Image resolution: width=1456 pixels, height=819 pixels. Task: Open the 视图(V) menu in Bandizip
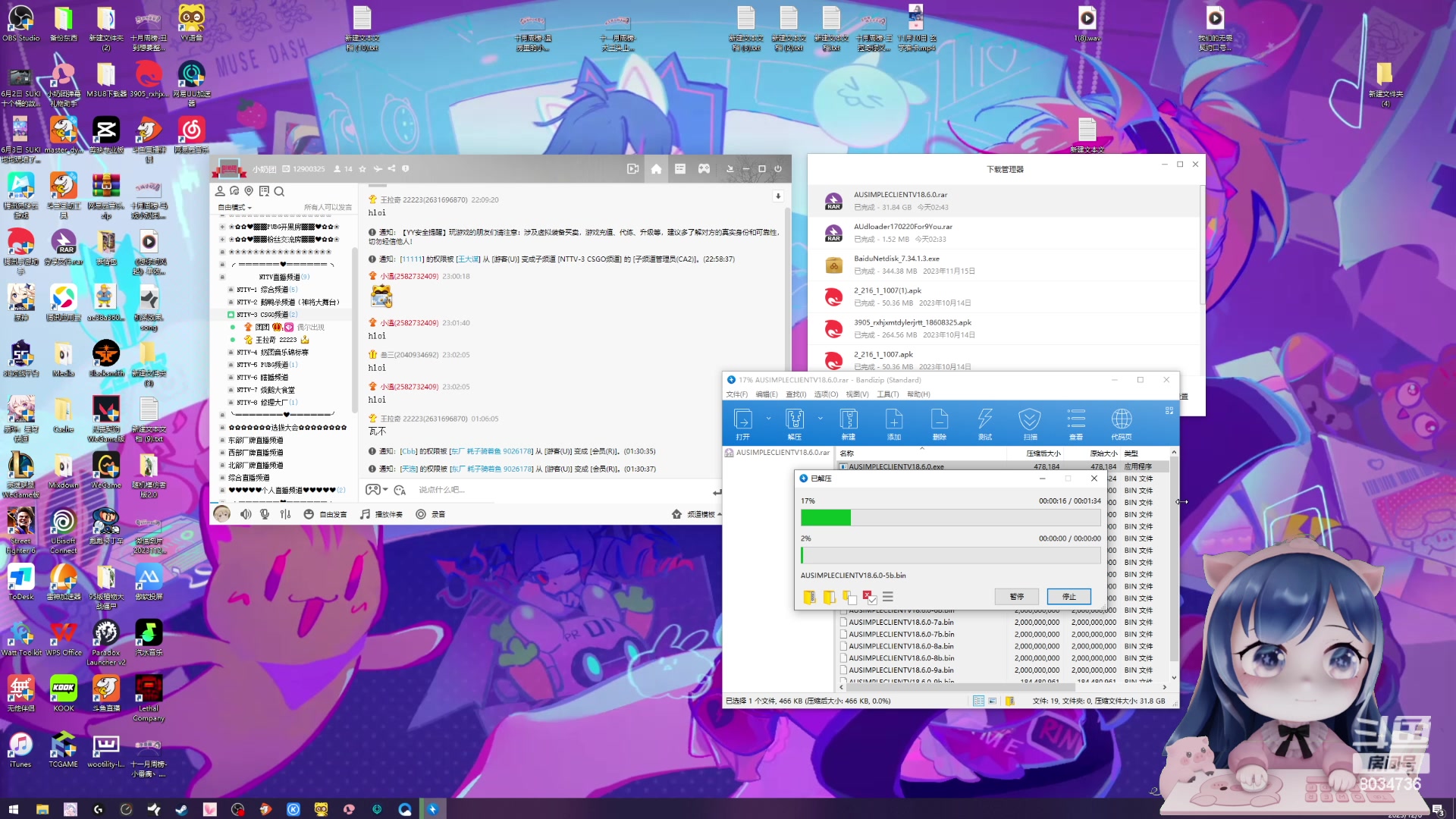[x=857, y=394]
